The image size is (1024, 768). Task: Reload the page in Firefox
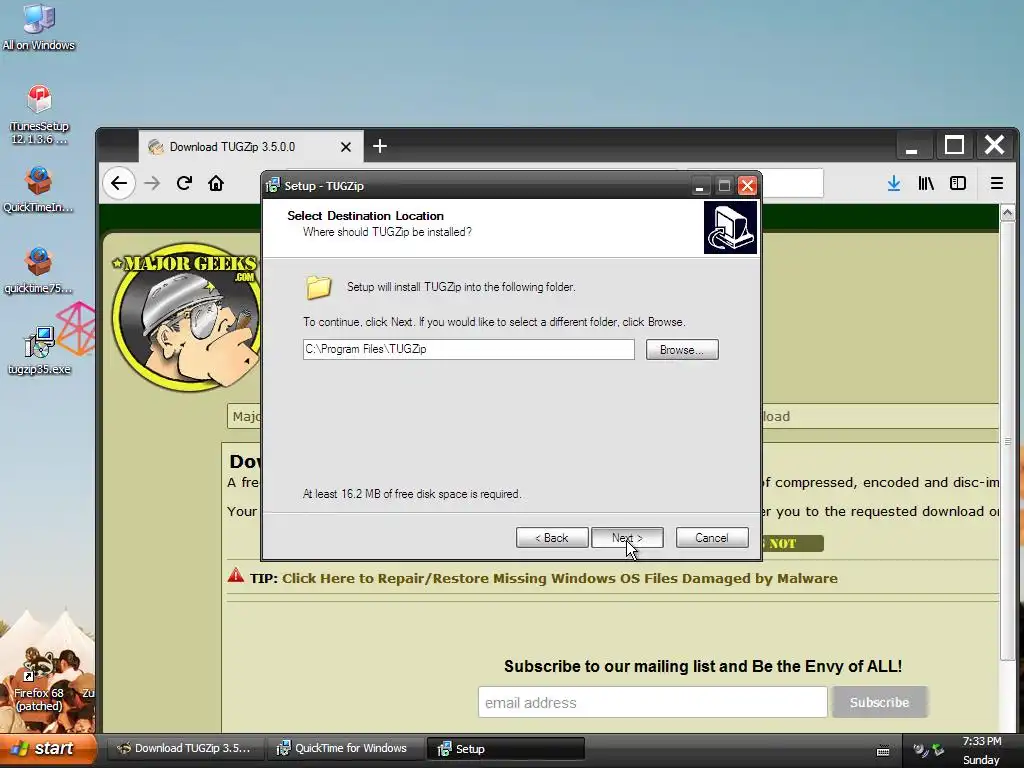tap(184, 184)
